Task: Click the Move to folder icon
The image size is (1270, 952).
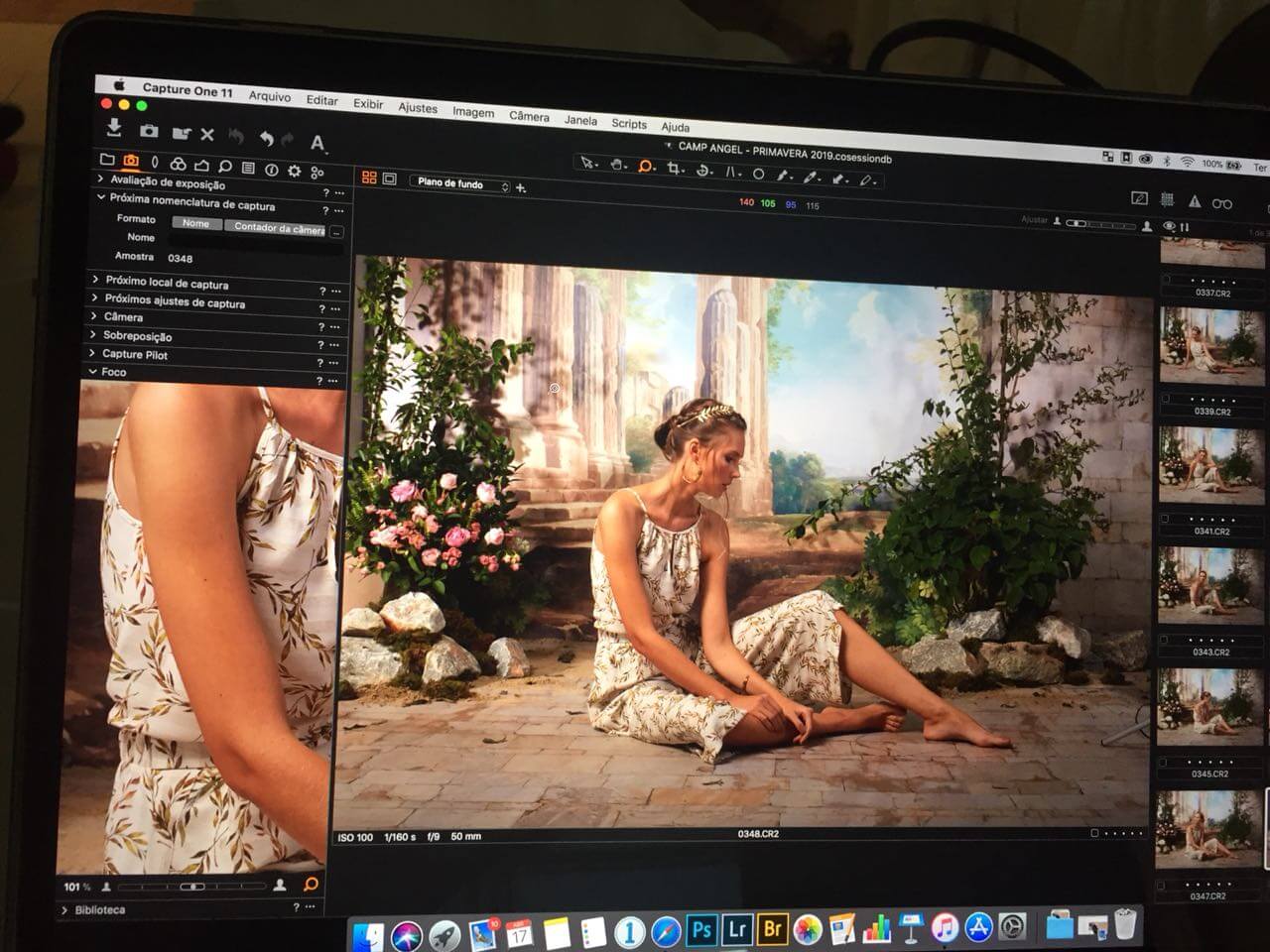Action: coord(181,133)
